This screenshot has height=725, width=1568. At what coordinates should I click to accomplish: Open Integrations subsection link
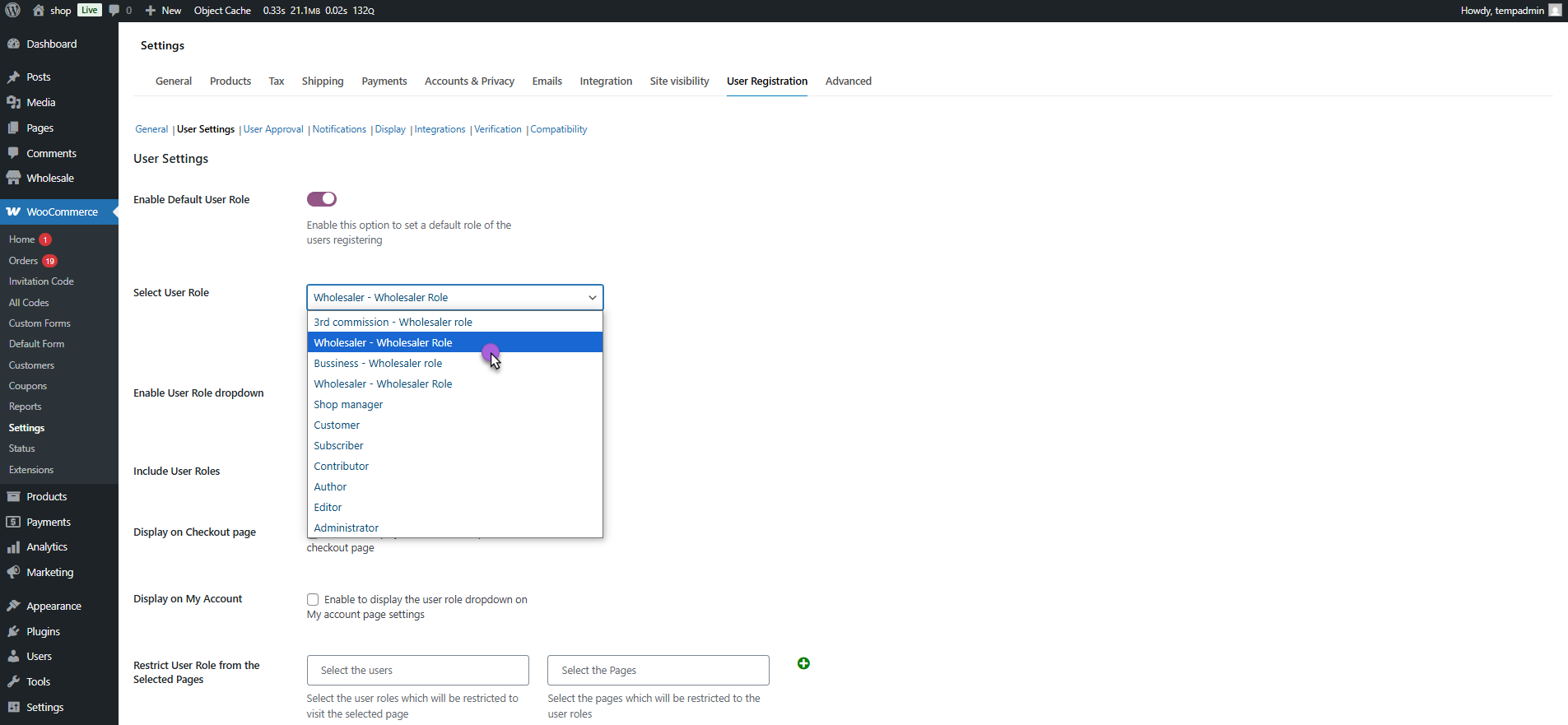[x=440, y=129]
